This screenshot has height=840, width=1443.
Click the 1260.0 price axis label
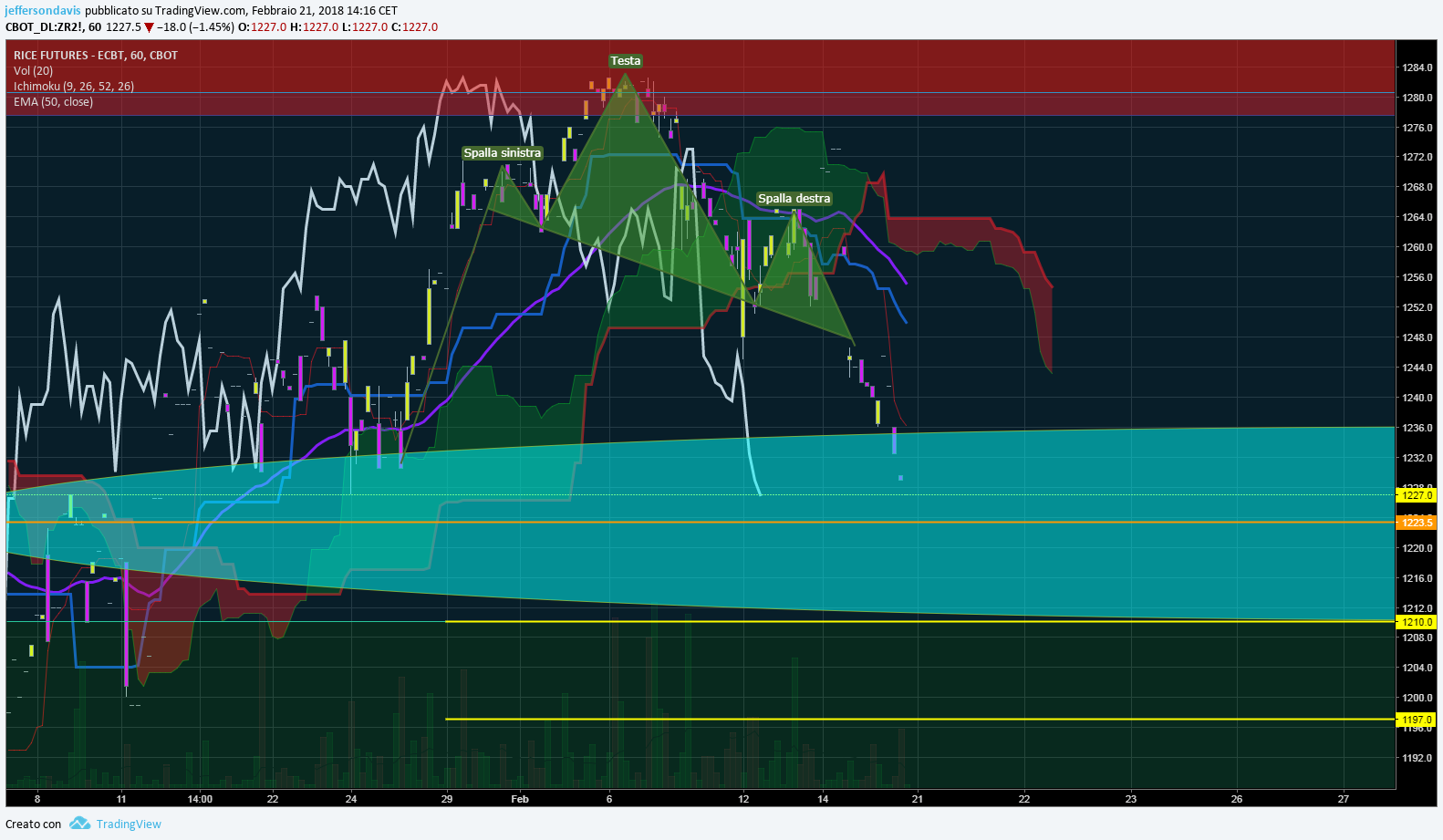[x=1417, y=247]
